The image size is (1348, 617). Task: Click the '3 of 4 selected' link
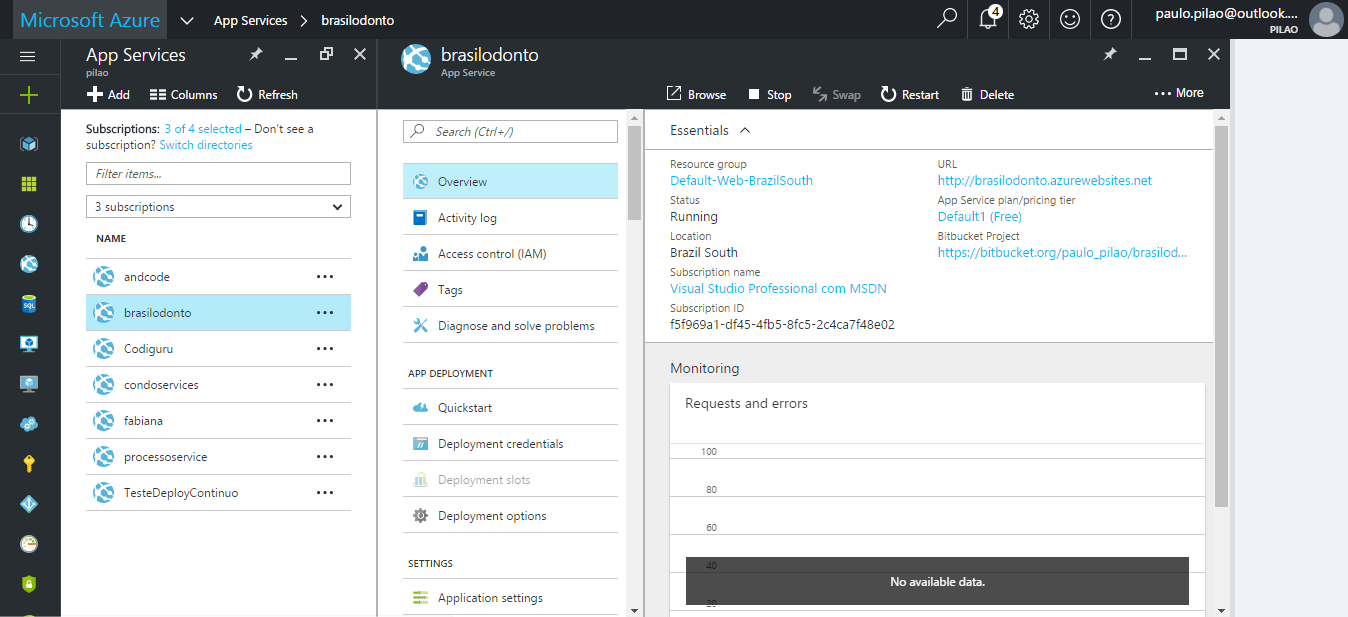pyautogui.click(x=203, y=129)
